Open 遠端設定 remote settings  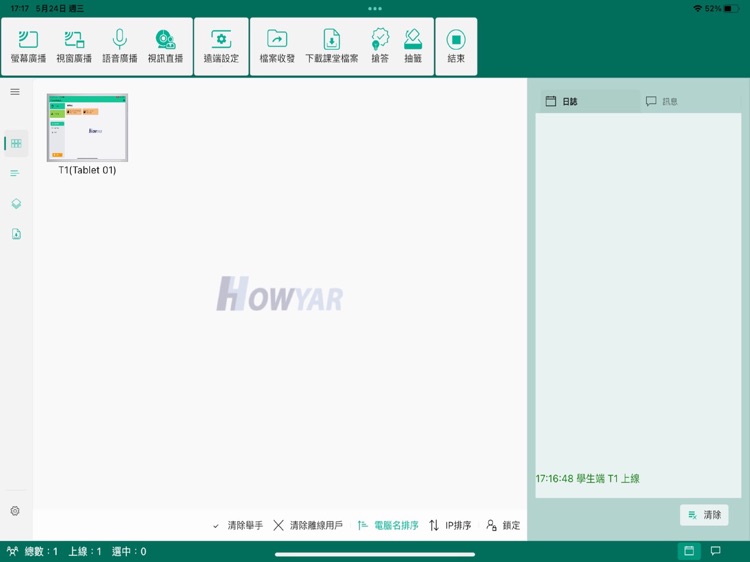click(x=221, y=46)
